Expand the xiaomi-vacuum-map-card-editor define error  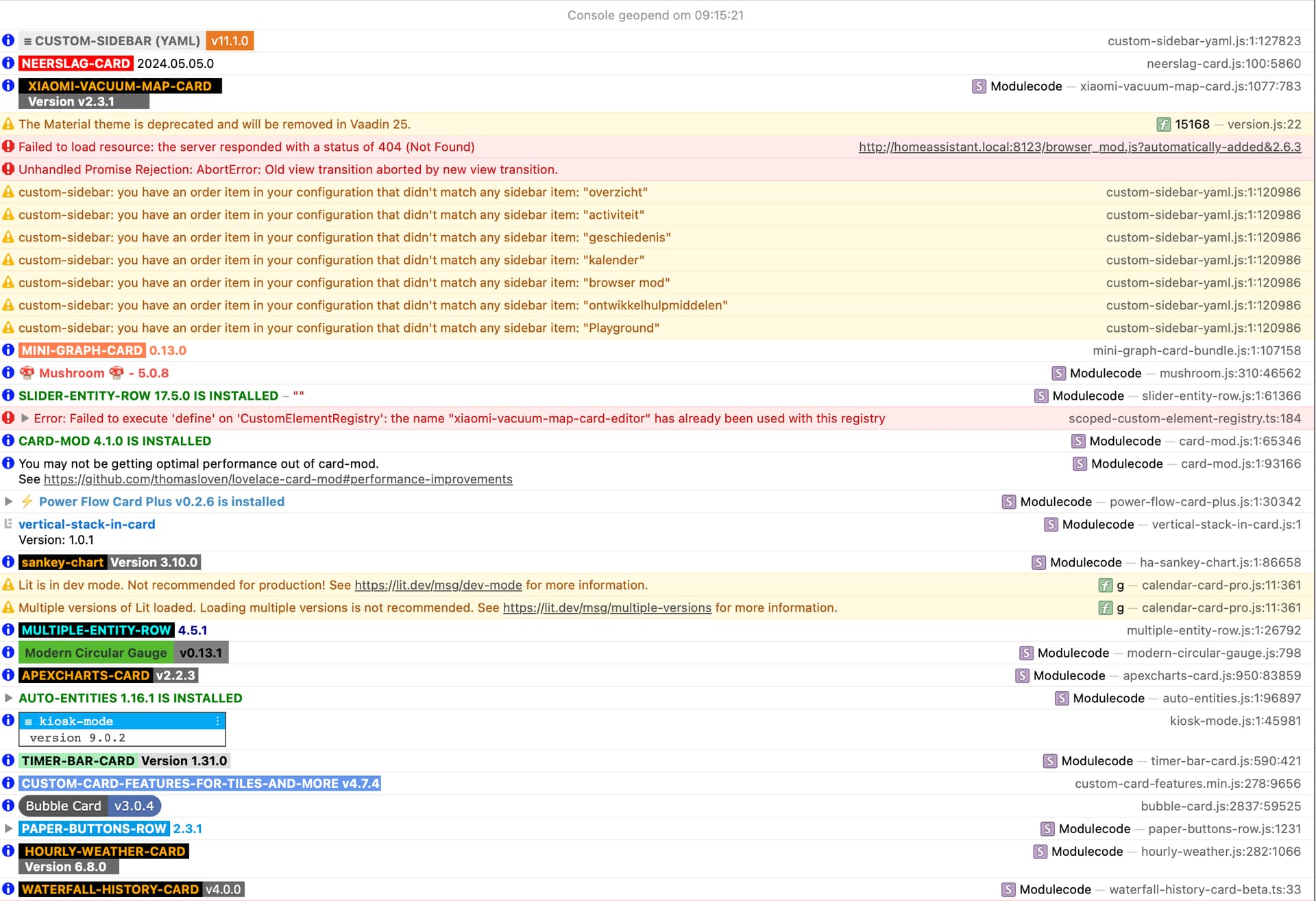coord(25,418)
